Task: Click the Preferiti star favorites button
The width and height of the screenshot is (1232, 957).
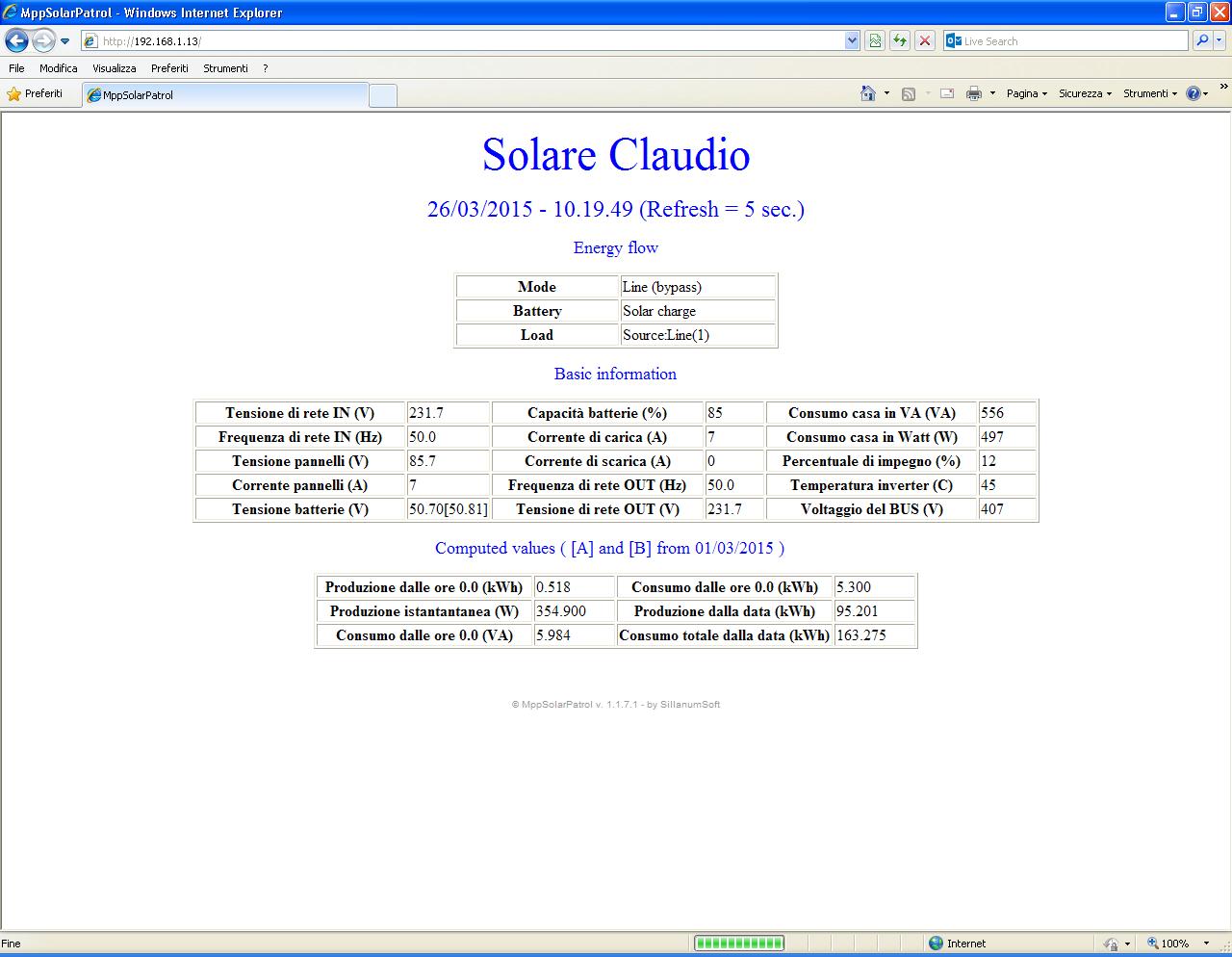Action: click(x=35, y=93)
